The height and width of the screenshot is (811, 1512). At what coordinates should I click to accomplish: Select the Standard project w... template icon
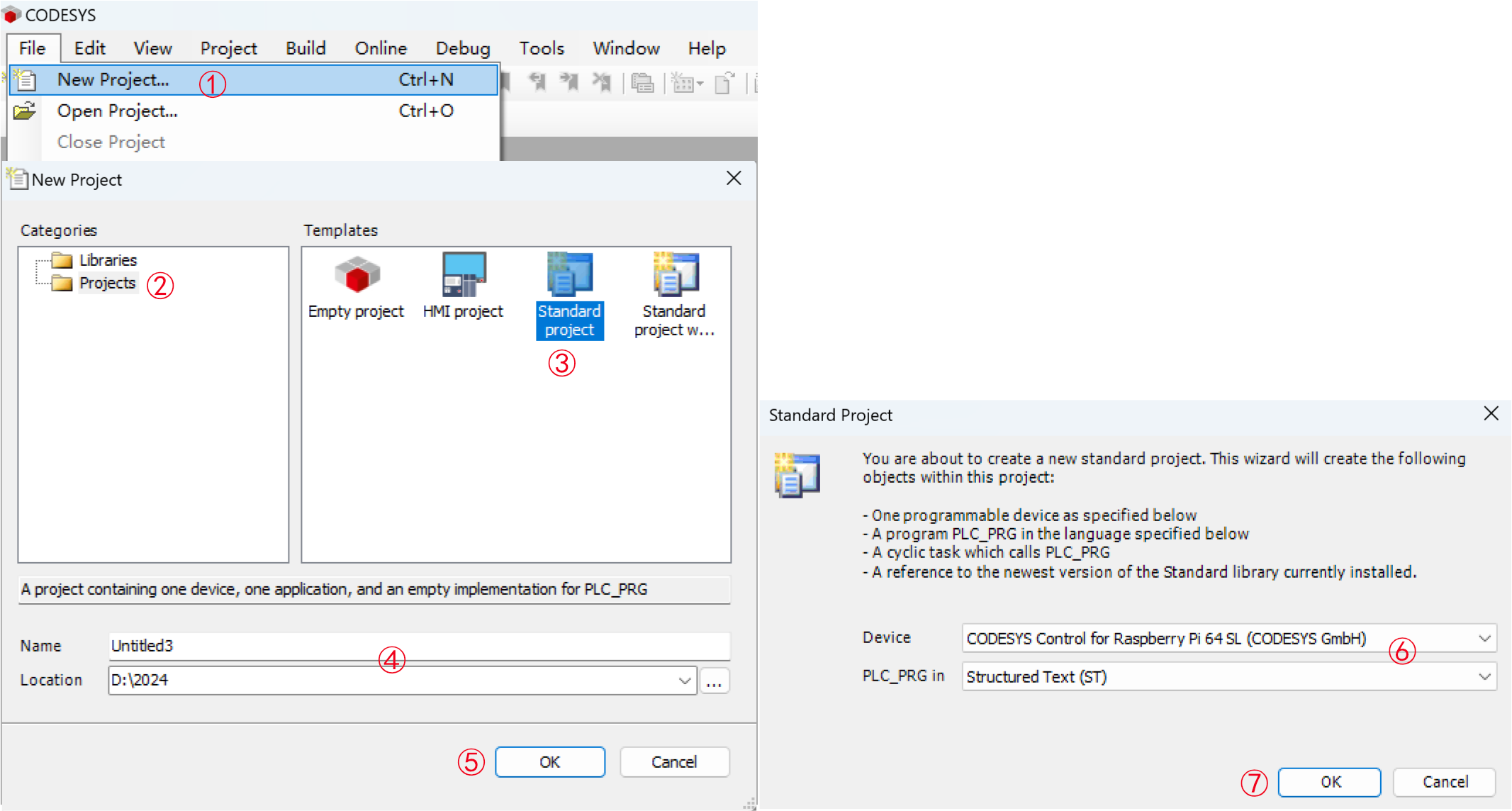pos(676,274)
